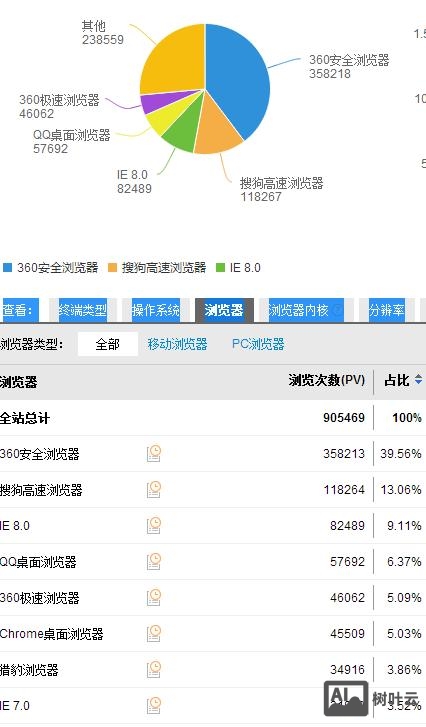
Task: Click 360安全浏览器 in the table
Action: (39, 453)
